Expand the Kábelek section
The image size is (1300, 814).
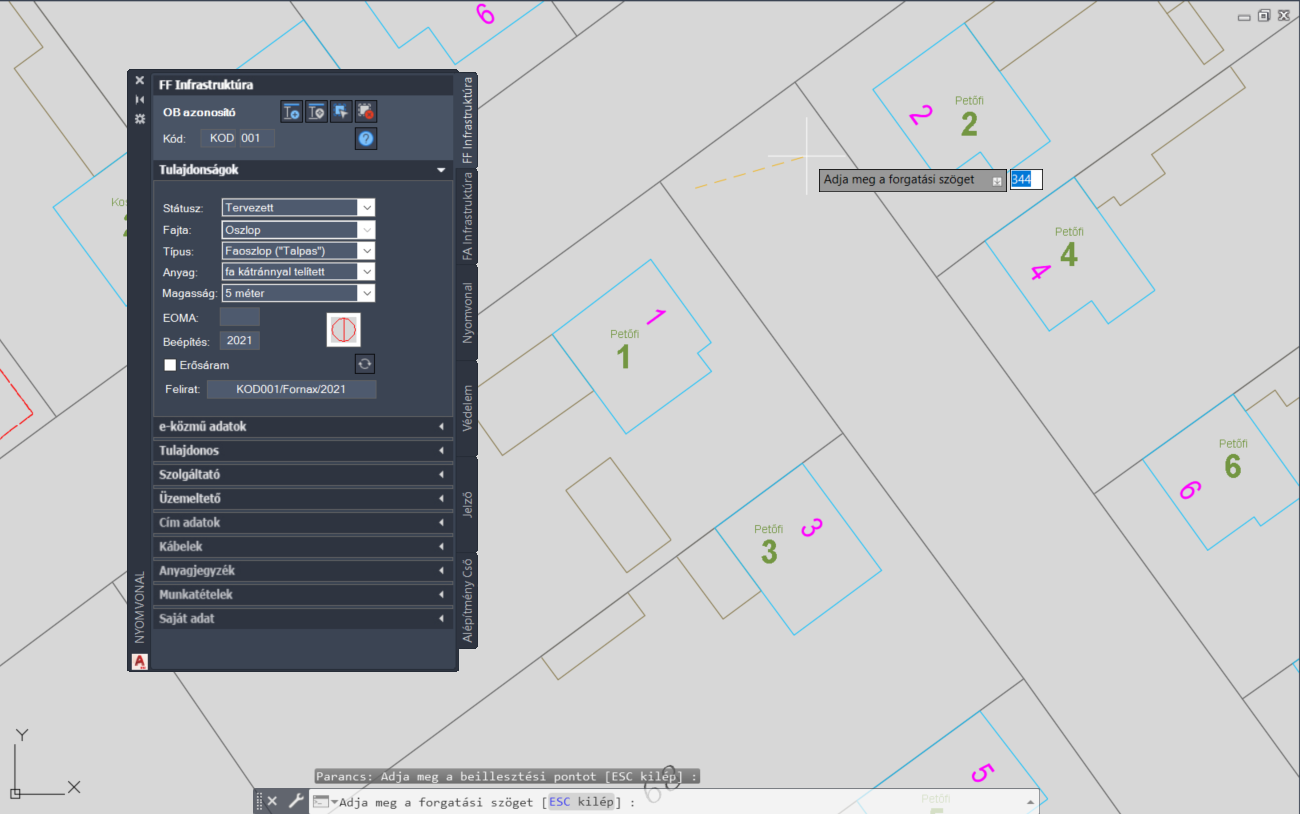[x=302, y=547]
